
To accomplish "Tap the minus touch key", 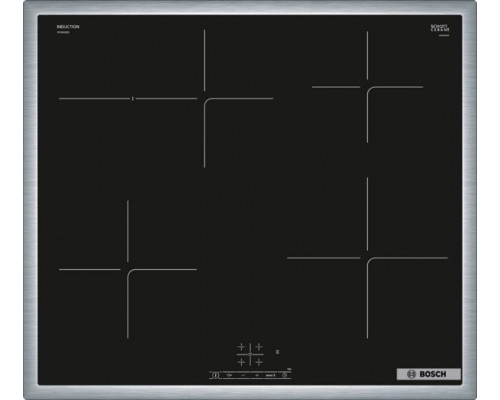I will (243, 375).
